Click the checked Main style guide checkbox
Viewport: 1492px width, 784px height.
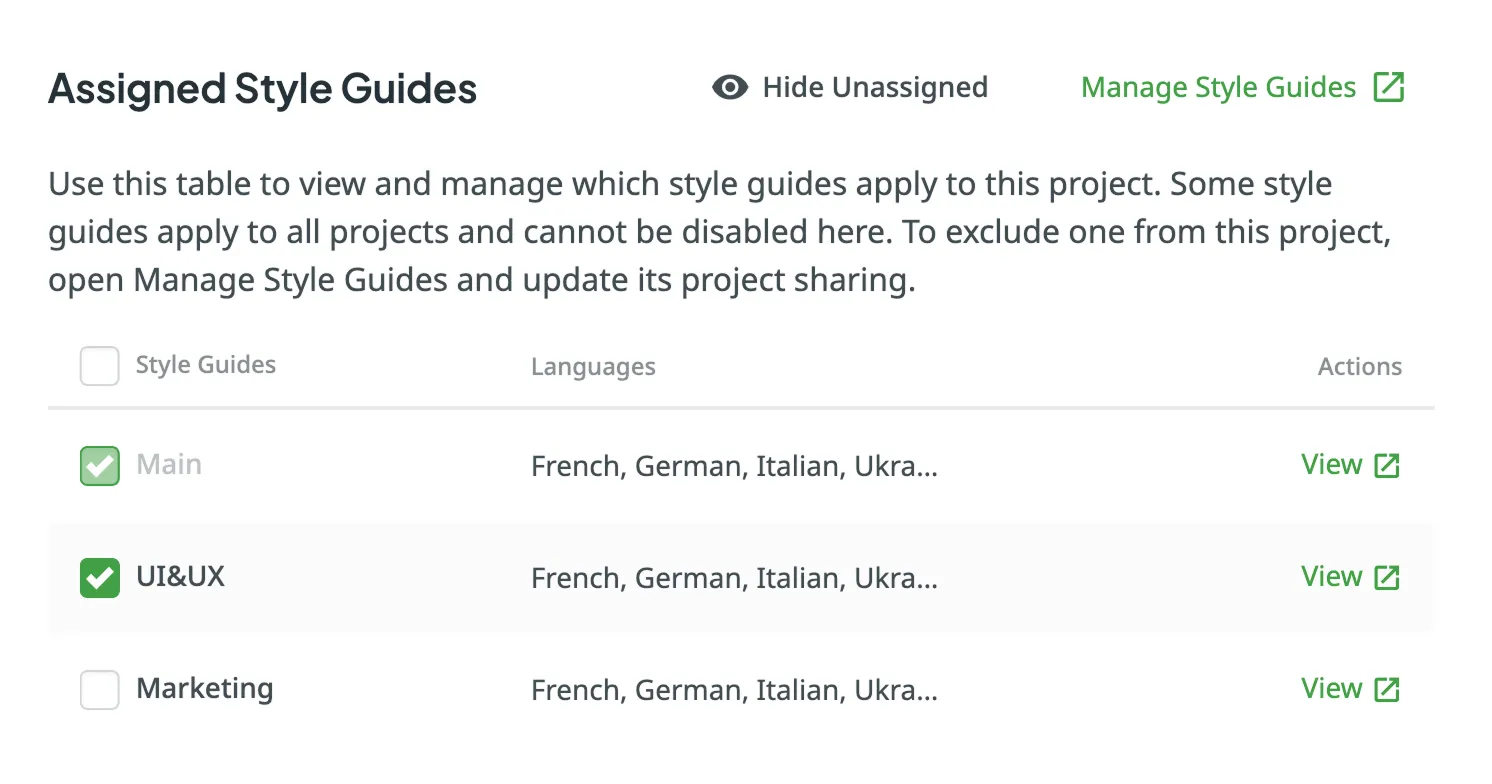click(99, 465)
